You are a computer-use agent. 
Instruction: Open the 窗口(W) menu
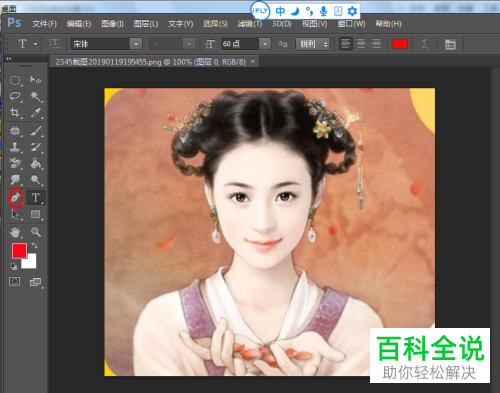coord(351,24)
